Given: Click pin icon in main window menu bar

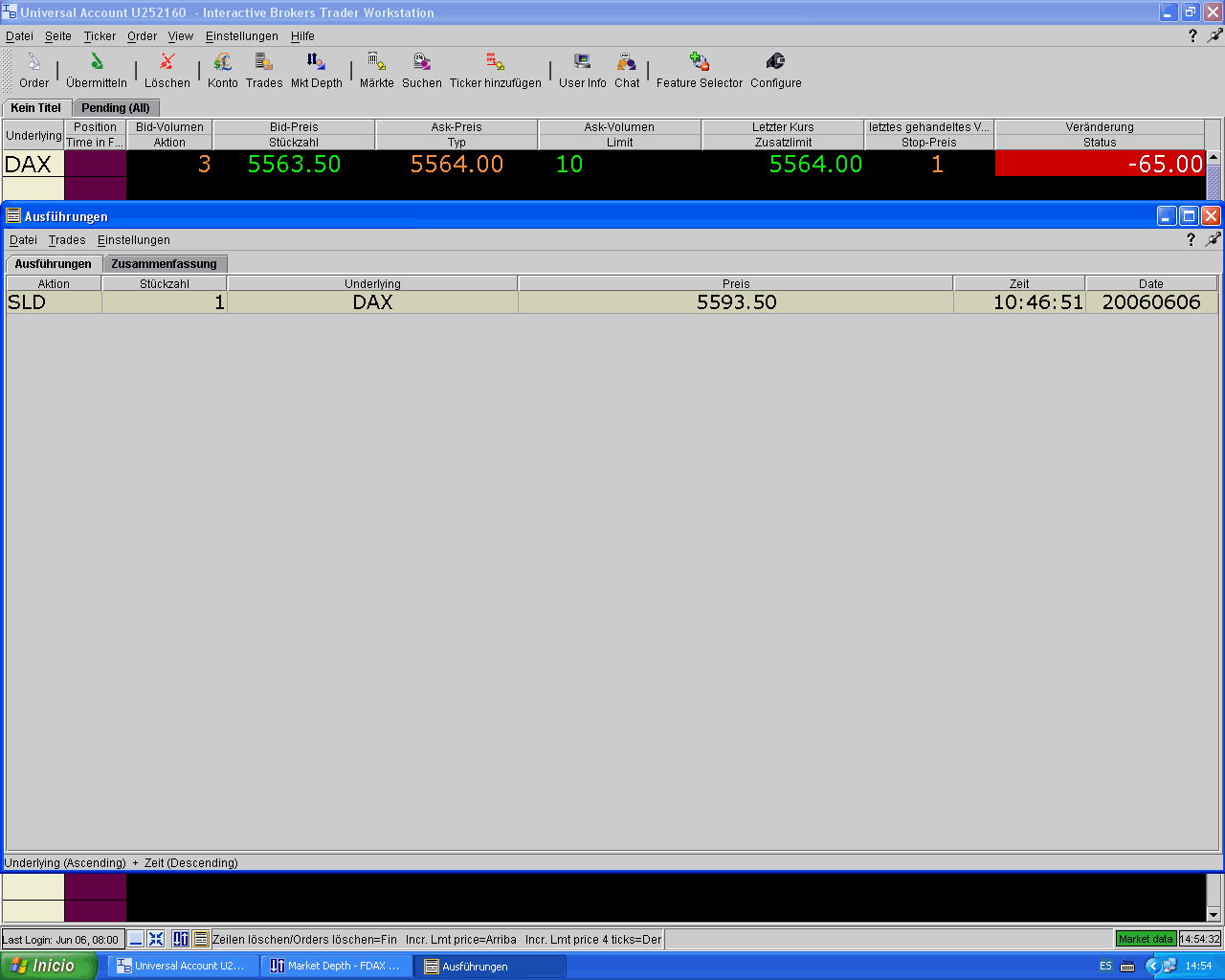Looking at the screenshot, I should (1214, 35).
